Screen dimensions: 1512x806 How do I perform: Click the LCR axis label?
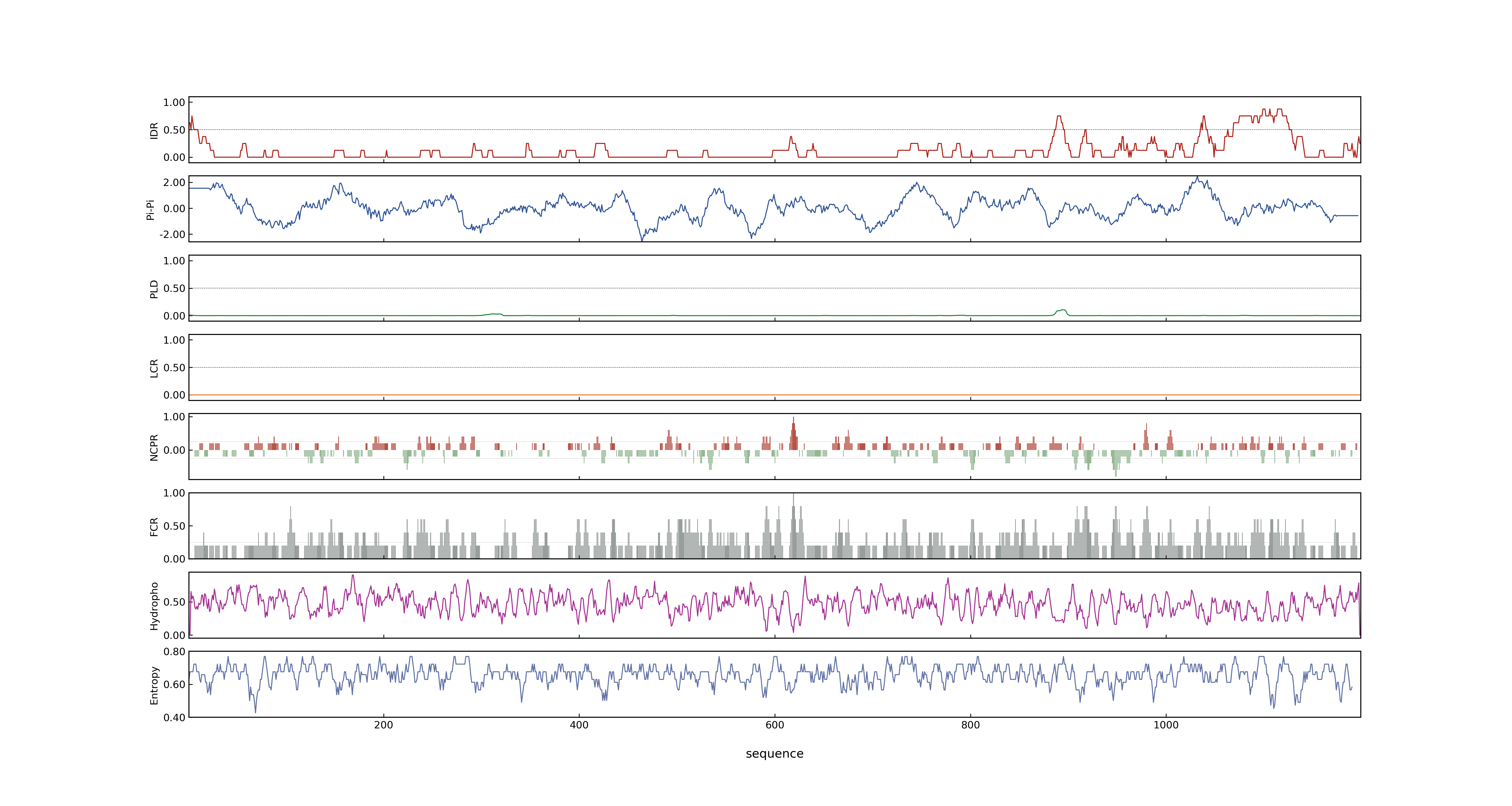[154, 368]
